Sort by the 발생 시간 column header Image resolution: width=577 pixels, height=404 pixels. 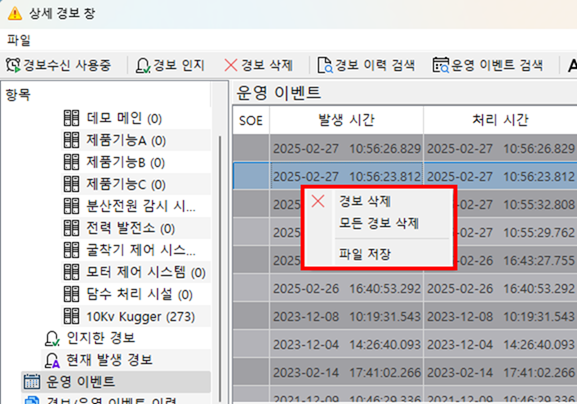(346, 120)
